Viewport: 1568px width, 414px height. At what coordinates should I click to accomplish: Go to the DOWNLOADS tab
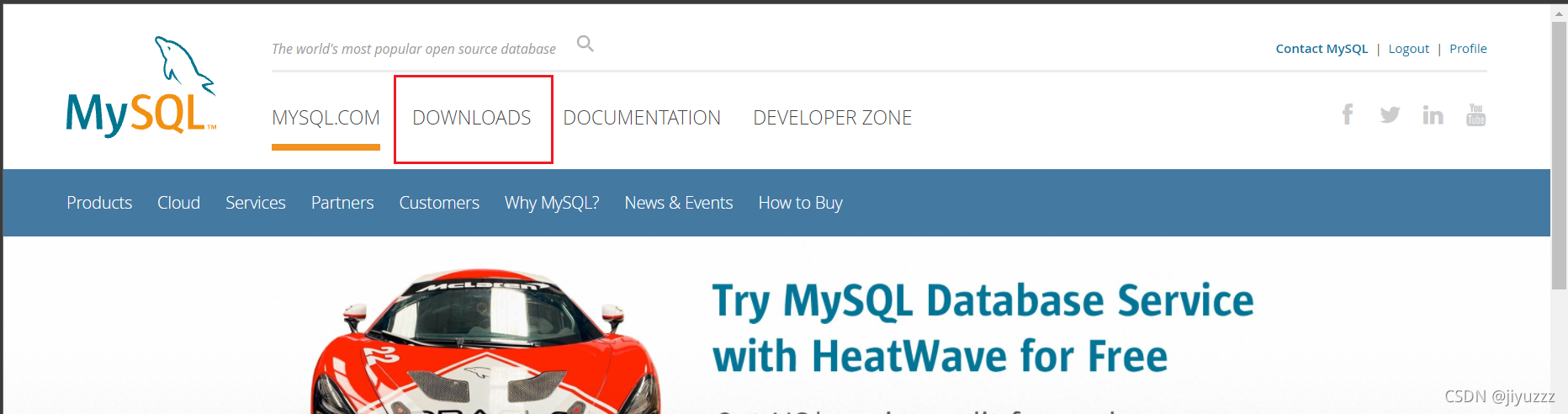(472, 118)
